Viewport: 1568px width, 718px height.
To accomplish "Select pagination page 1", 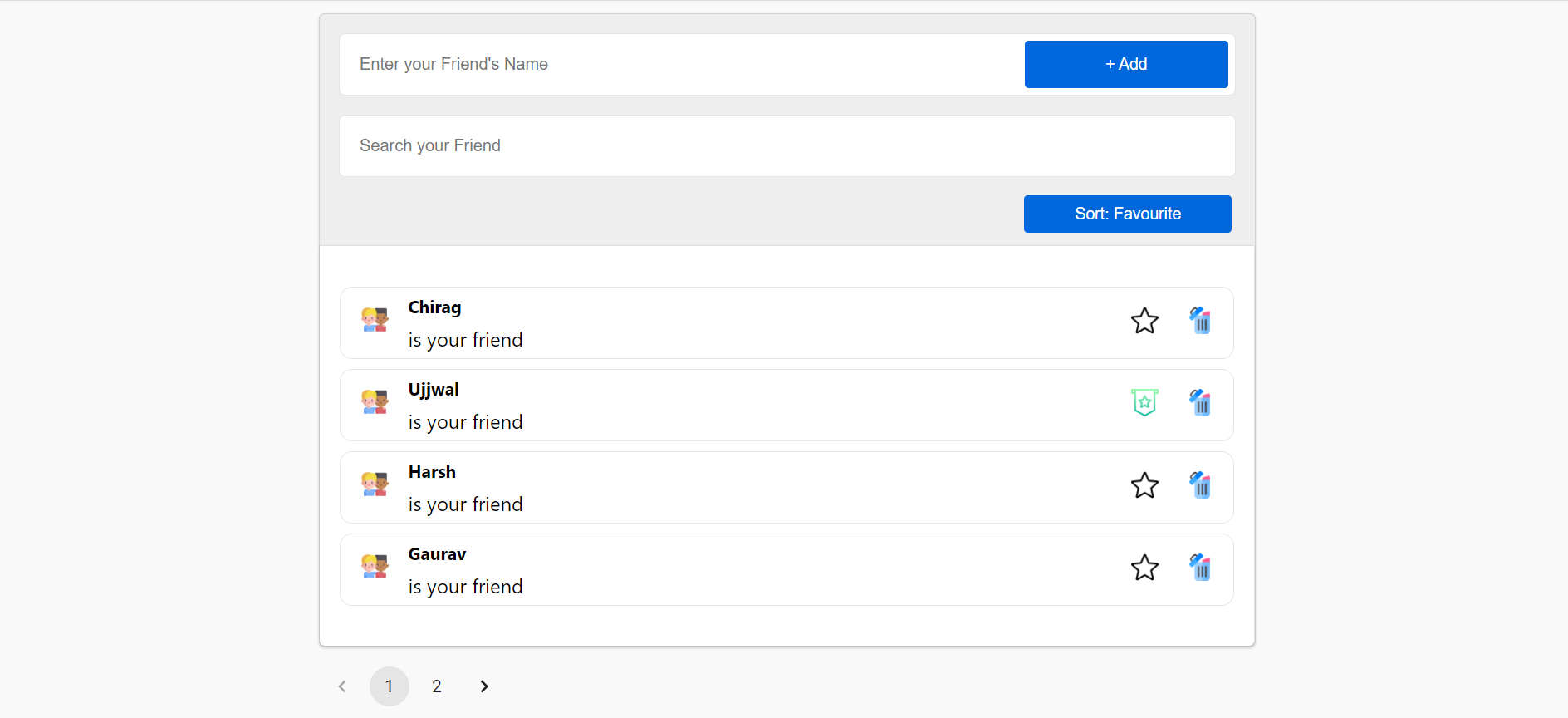I will tap(390, 686).
